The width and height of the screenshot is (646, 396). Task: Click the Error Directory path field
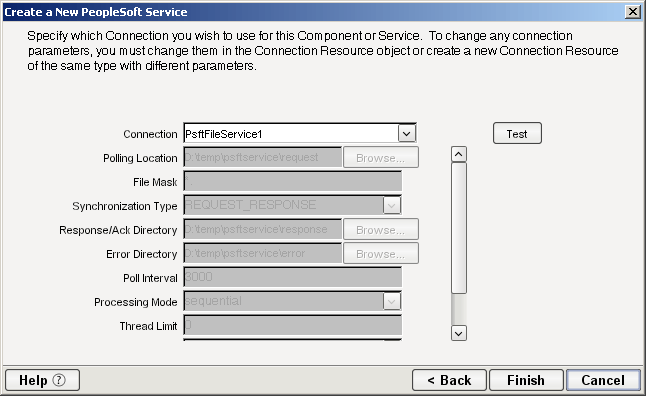[x=262, y=253]
